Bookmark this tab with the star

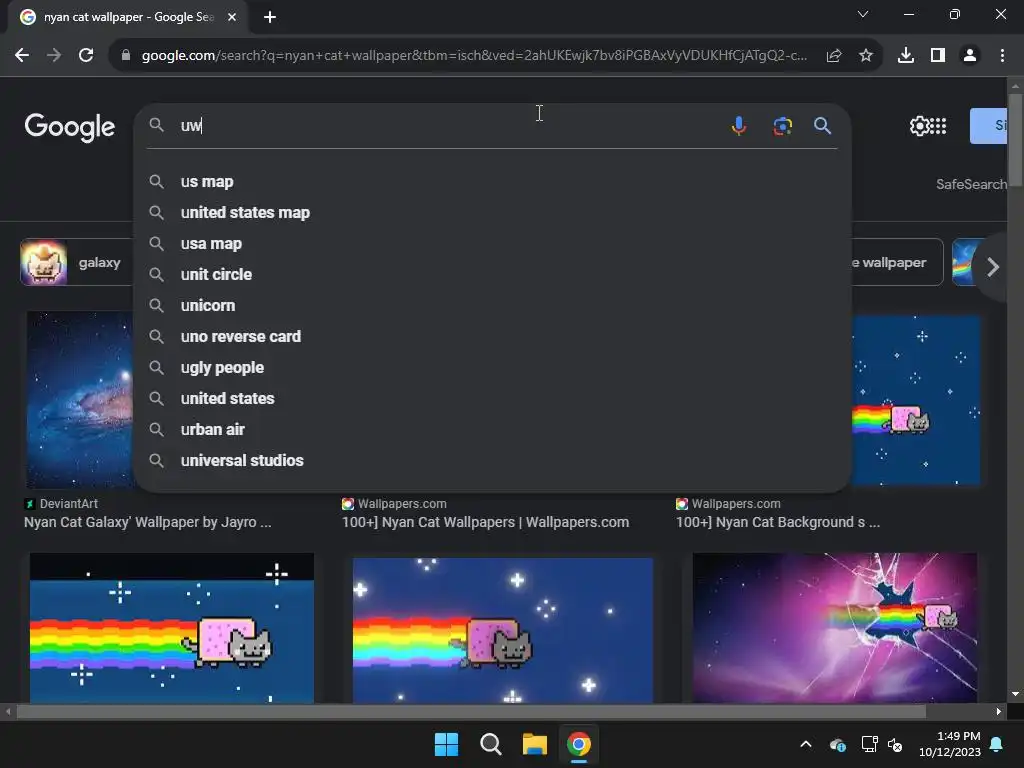pos(866,56)
